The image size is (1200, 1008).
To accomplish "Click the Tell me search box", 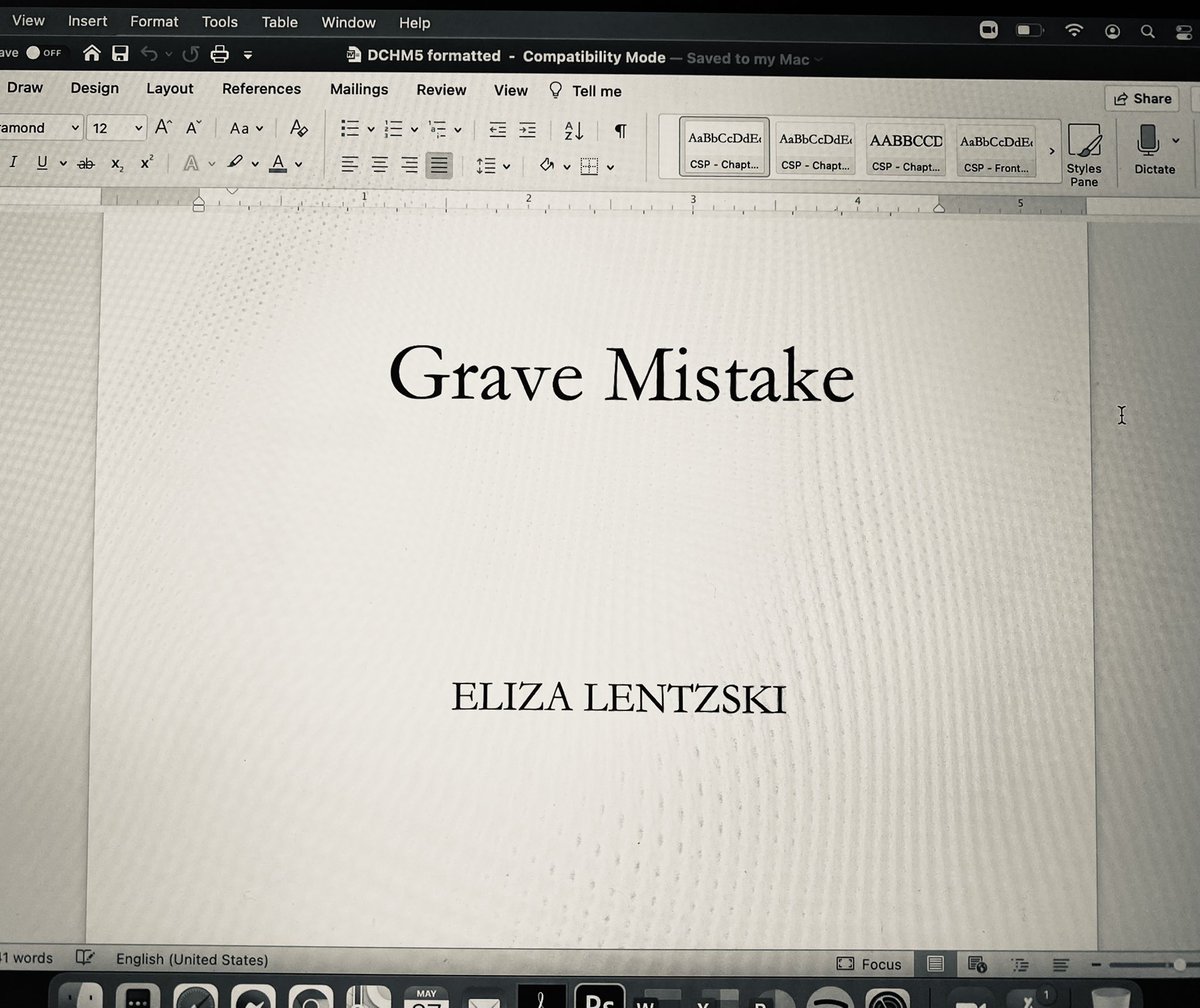I will (x=586, y=91).
